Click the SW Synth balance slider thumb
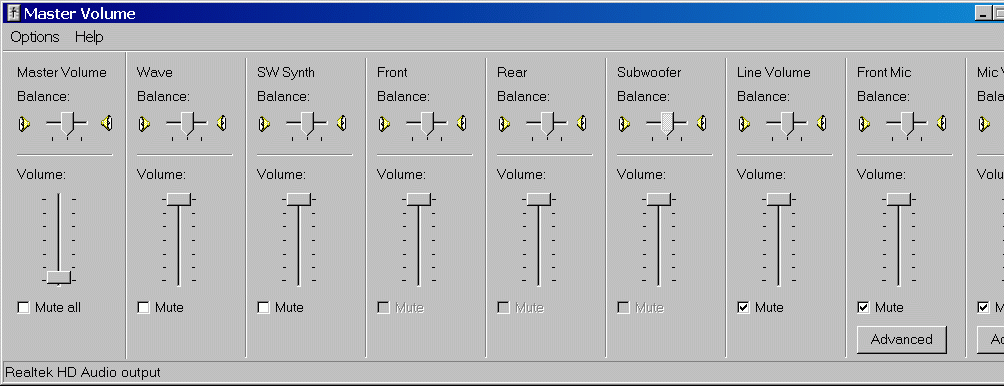The width and height of the screenshot is (1004, 386). 307,124
